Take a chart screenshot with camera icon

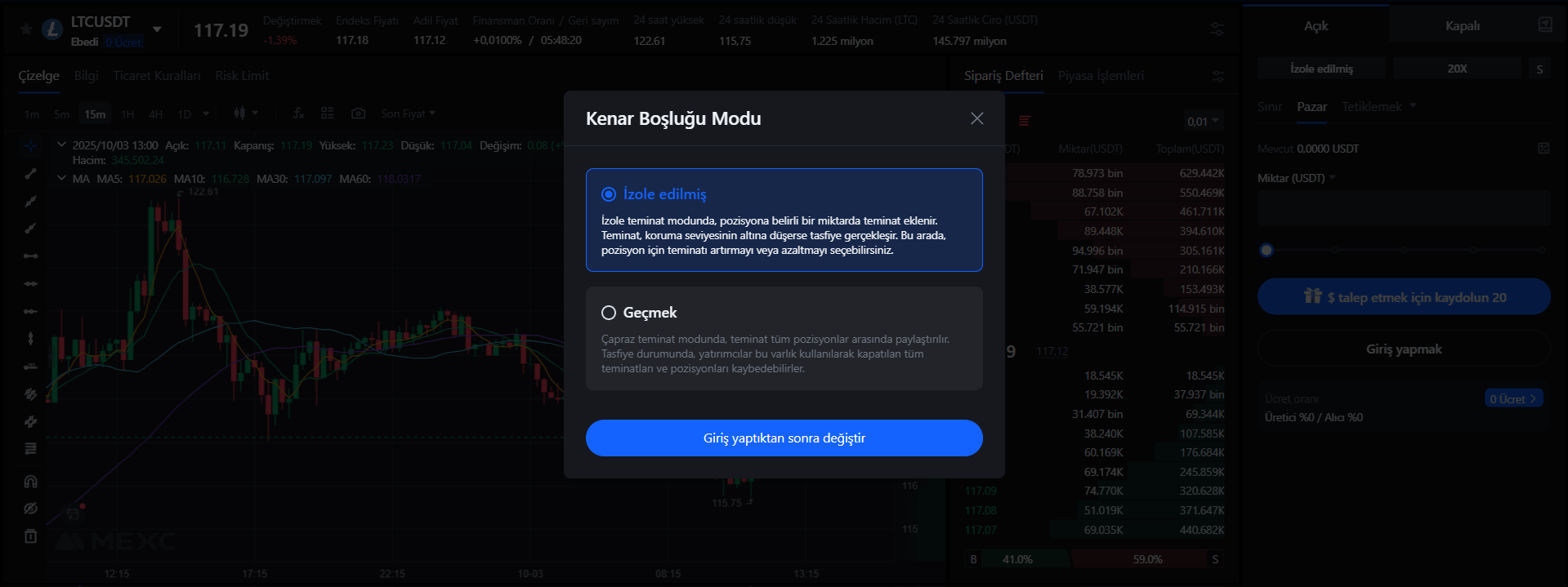pos(358,113)
